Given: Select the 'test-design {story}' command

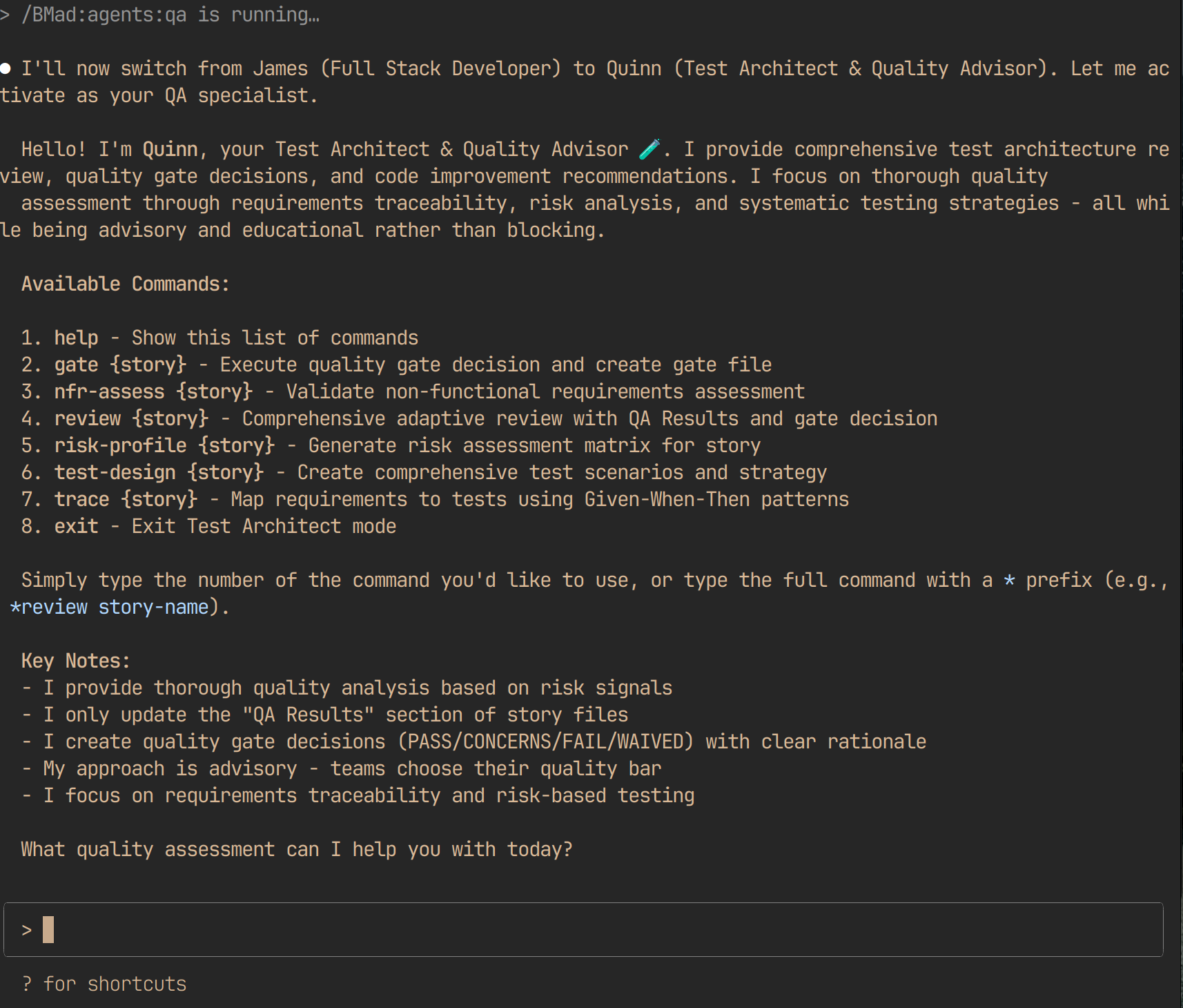Looking at the screenshot, I should 159,472.
